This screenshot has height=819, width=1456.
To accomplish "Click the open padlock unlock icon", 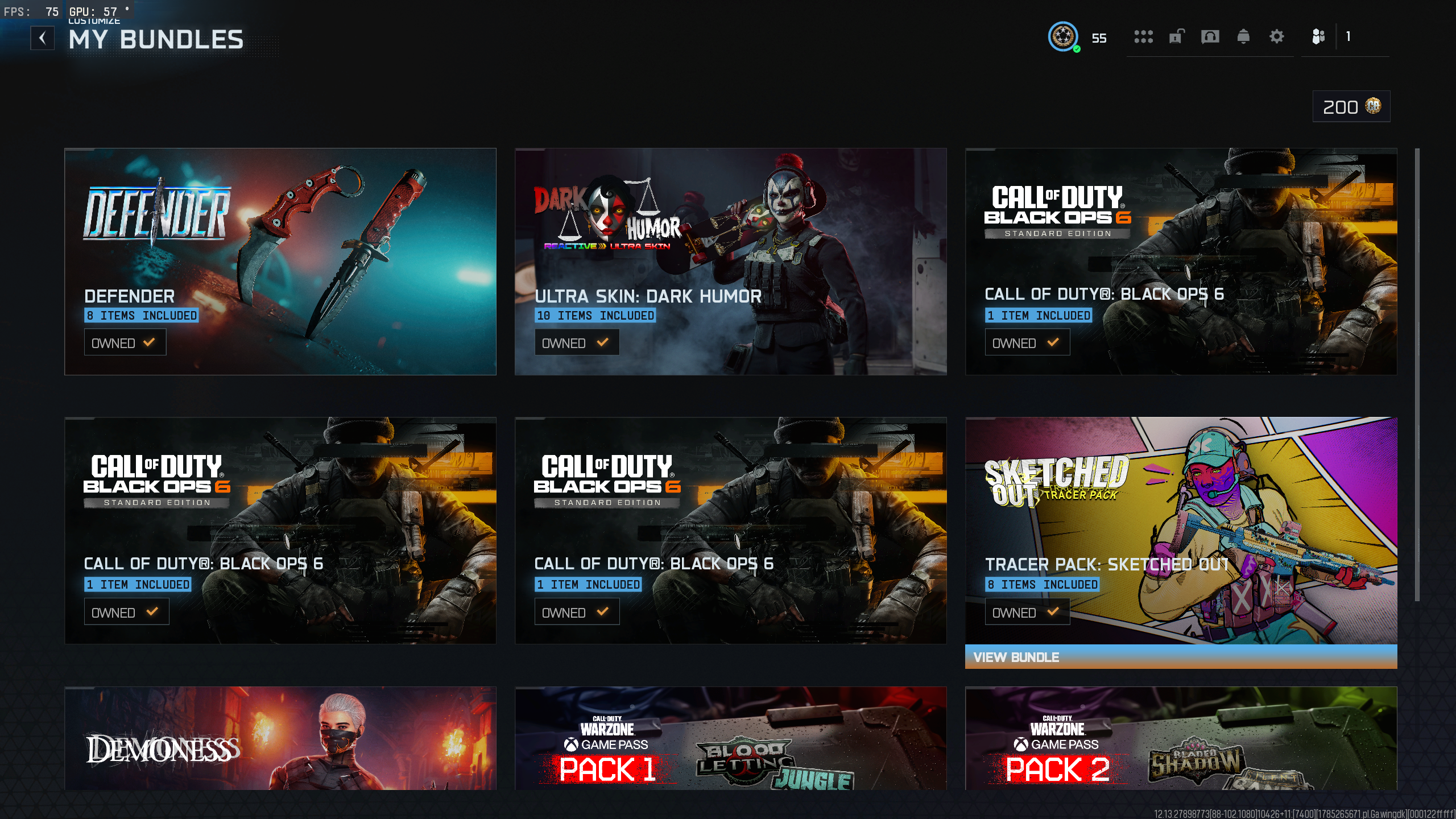I will point(1176,37).
